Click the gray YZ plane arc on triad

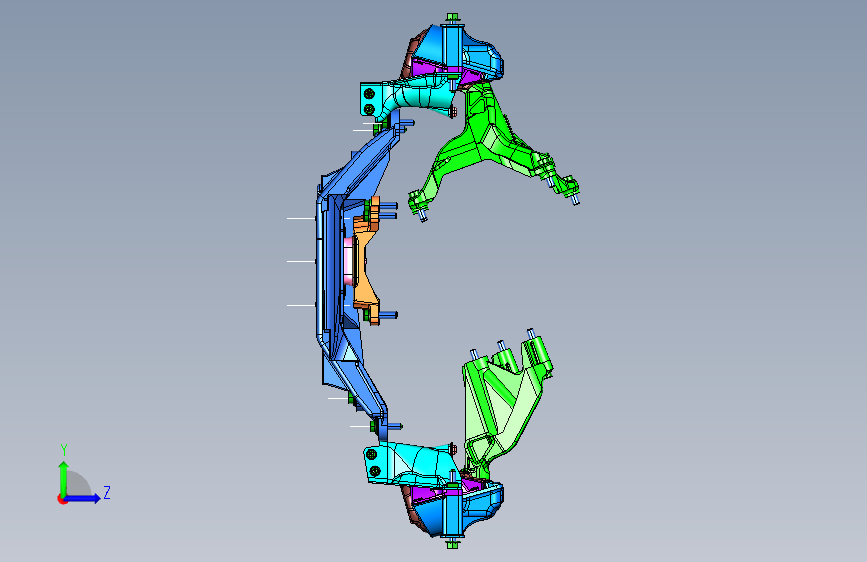pos(79,483)
